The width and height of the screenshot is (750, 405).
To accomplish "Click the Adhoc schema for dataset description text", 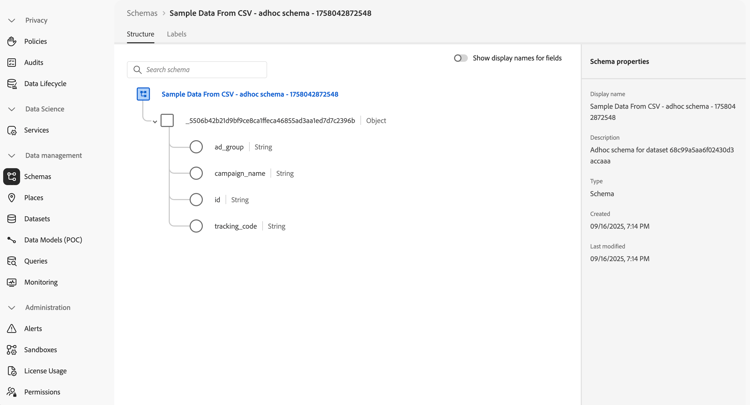I will (x=662, y=155).
